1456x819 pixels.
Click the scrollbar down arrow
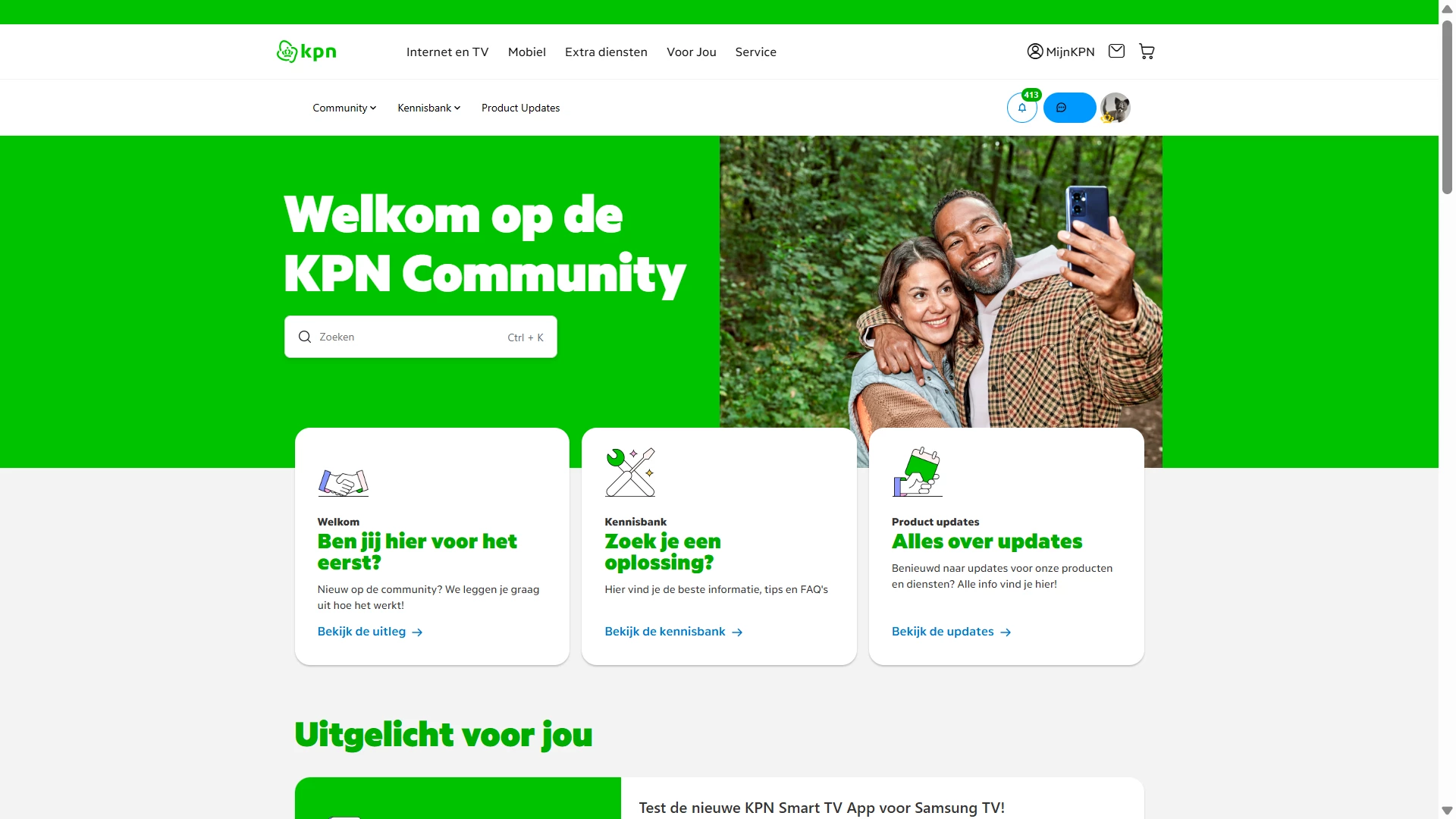(1447, 811)
